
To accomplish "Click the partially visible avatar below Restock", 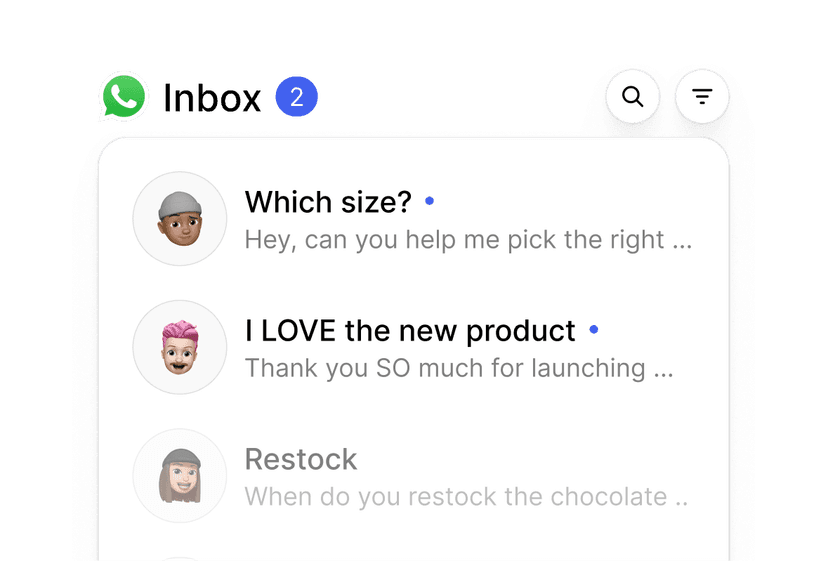I will [180, 556].
